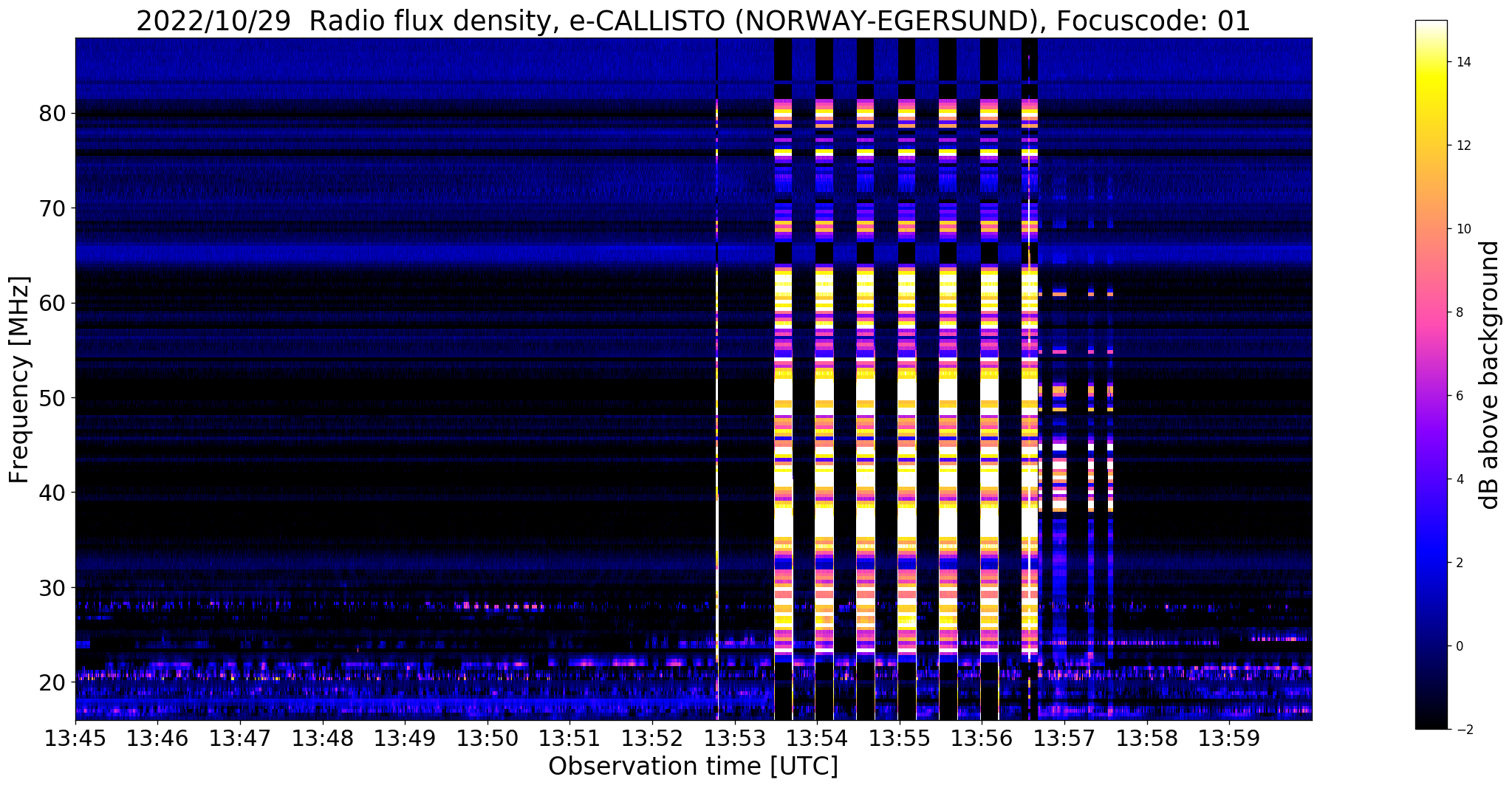This screenshot has width=1512, height=788.
Task: Click the colorbar tick value 10
Action: point(1462,229)
